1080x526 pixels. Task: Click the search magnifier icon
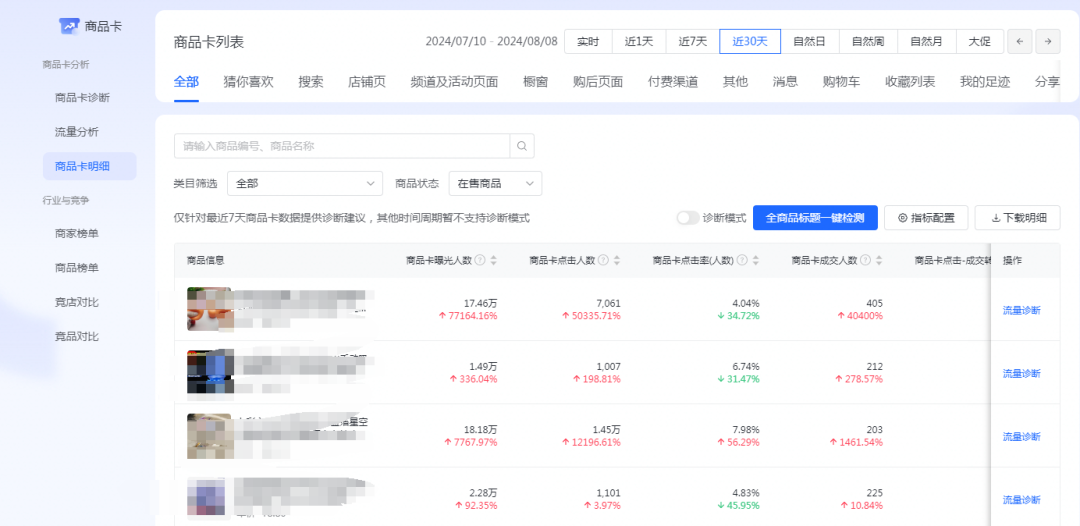[522, 146]
